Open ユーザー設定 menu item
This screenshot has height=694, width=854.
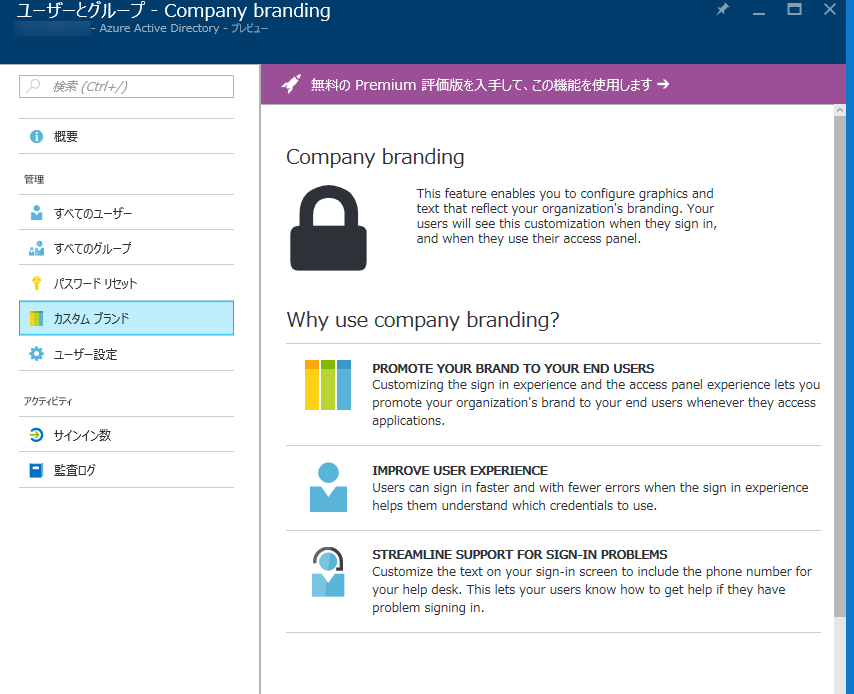click(126, 354)
